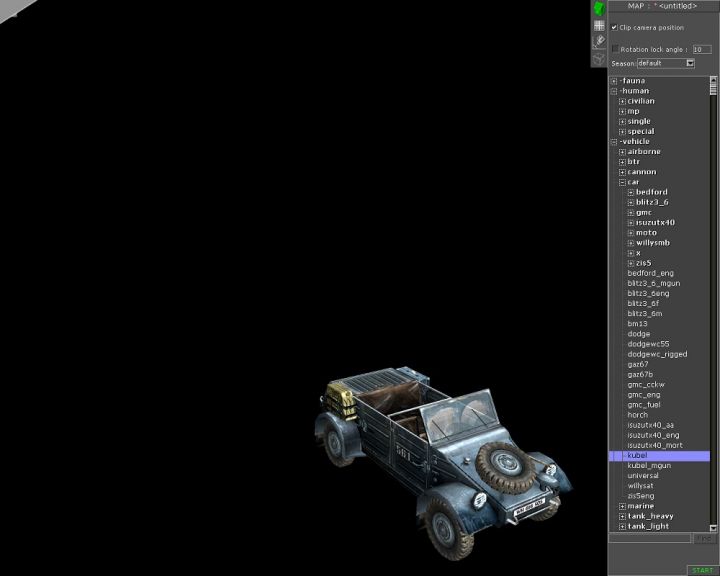Click the entity list scrollbar down arrow
Screen dimensions: 720x576
(713, 527)
